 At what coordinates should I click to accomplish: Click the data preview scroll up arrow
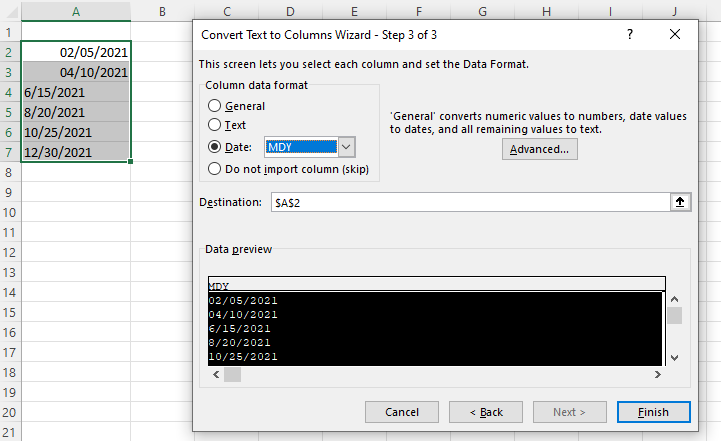(x=675, y=299)
